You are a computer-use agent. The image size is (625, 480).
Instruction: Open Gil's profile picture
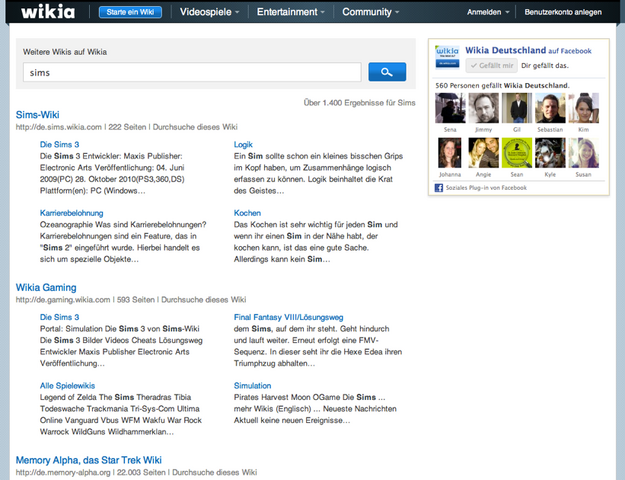pyautogui.click(x=517, y=108)
